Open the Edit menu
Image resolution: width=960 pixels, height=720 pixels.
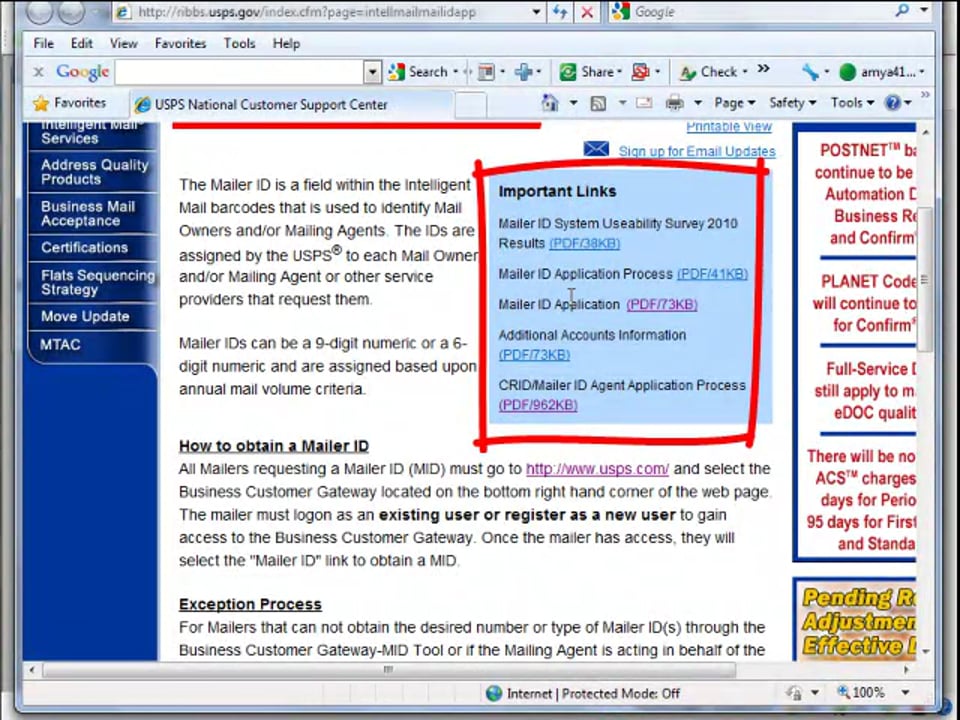tap(81, 43)
